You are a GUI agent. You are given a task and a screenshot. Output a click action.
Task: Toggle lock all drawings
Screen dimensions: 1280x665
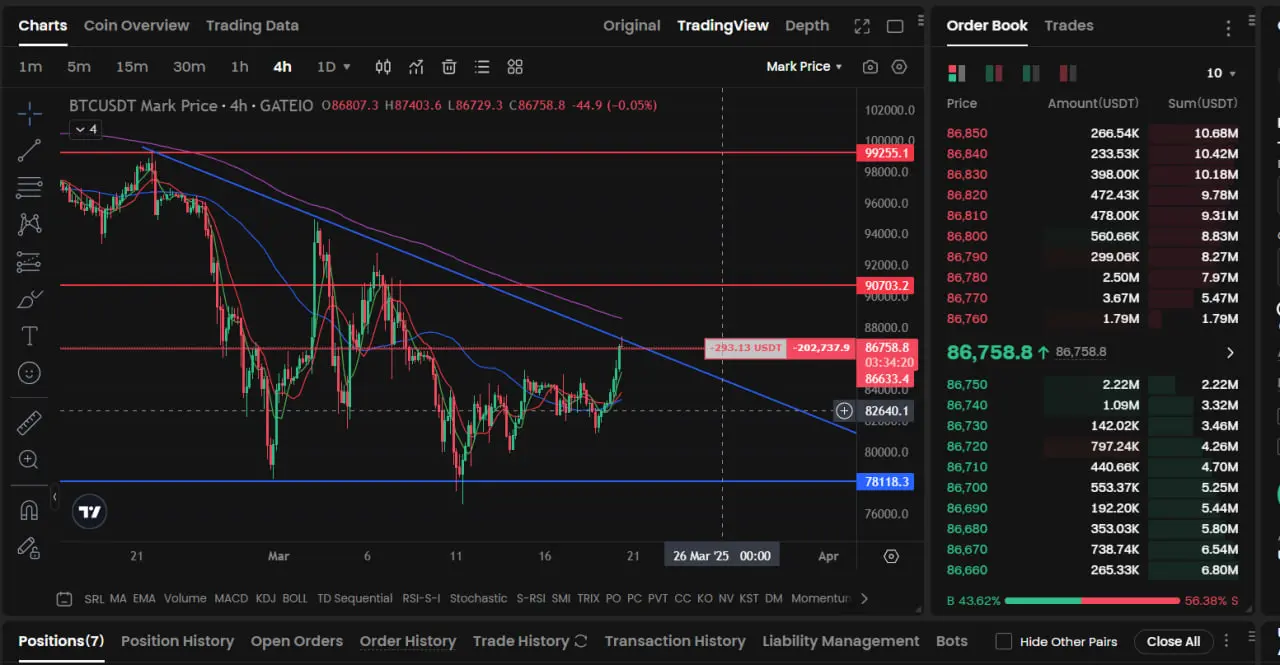[30, 547]
